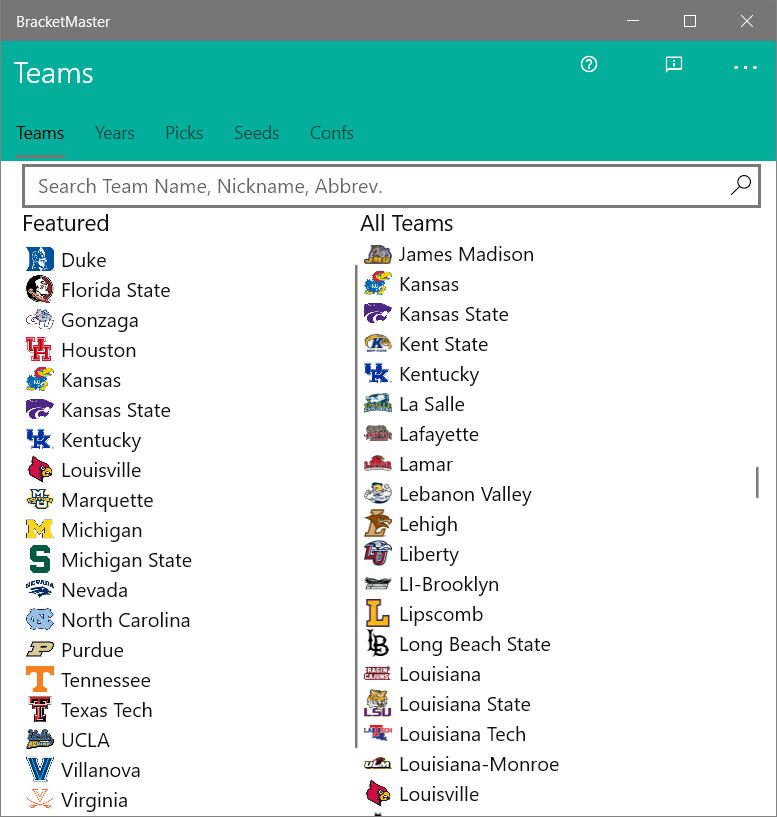Select Gonzaga in the Featured list

(100, 320)
